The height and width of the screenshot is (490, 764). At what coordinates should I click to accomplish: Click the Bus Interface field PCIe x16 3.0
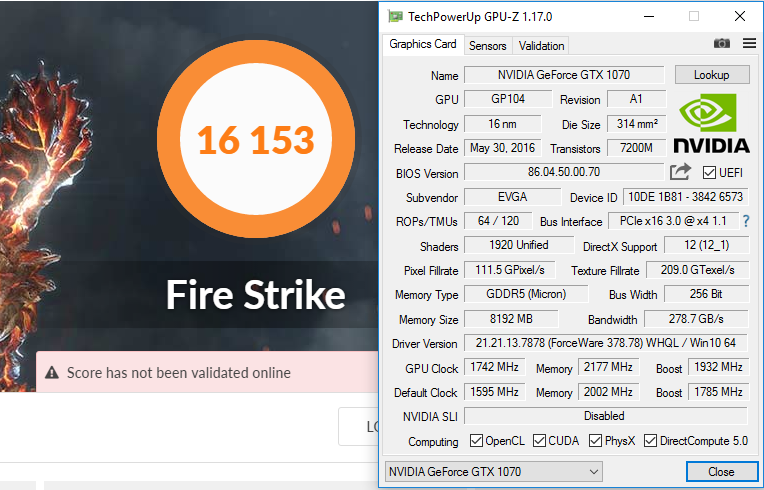(x=673, y=221)
